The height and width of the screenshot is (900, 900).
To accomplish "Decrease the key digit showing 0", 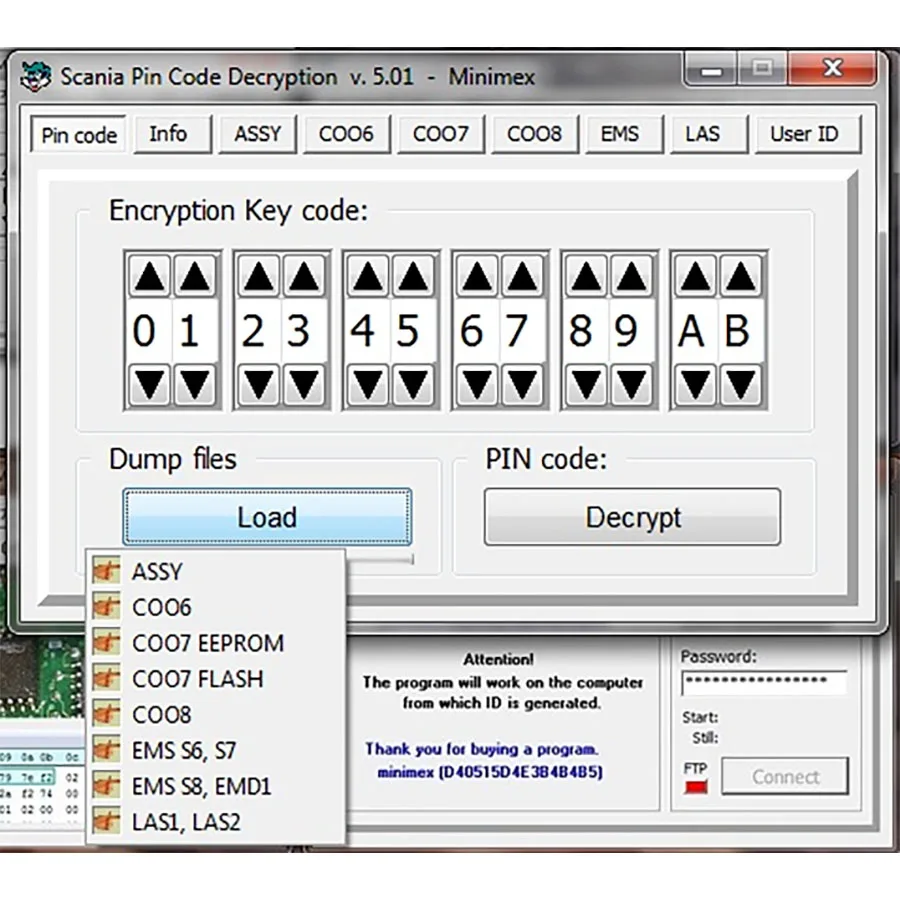I will click(x=150, y=383).
